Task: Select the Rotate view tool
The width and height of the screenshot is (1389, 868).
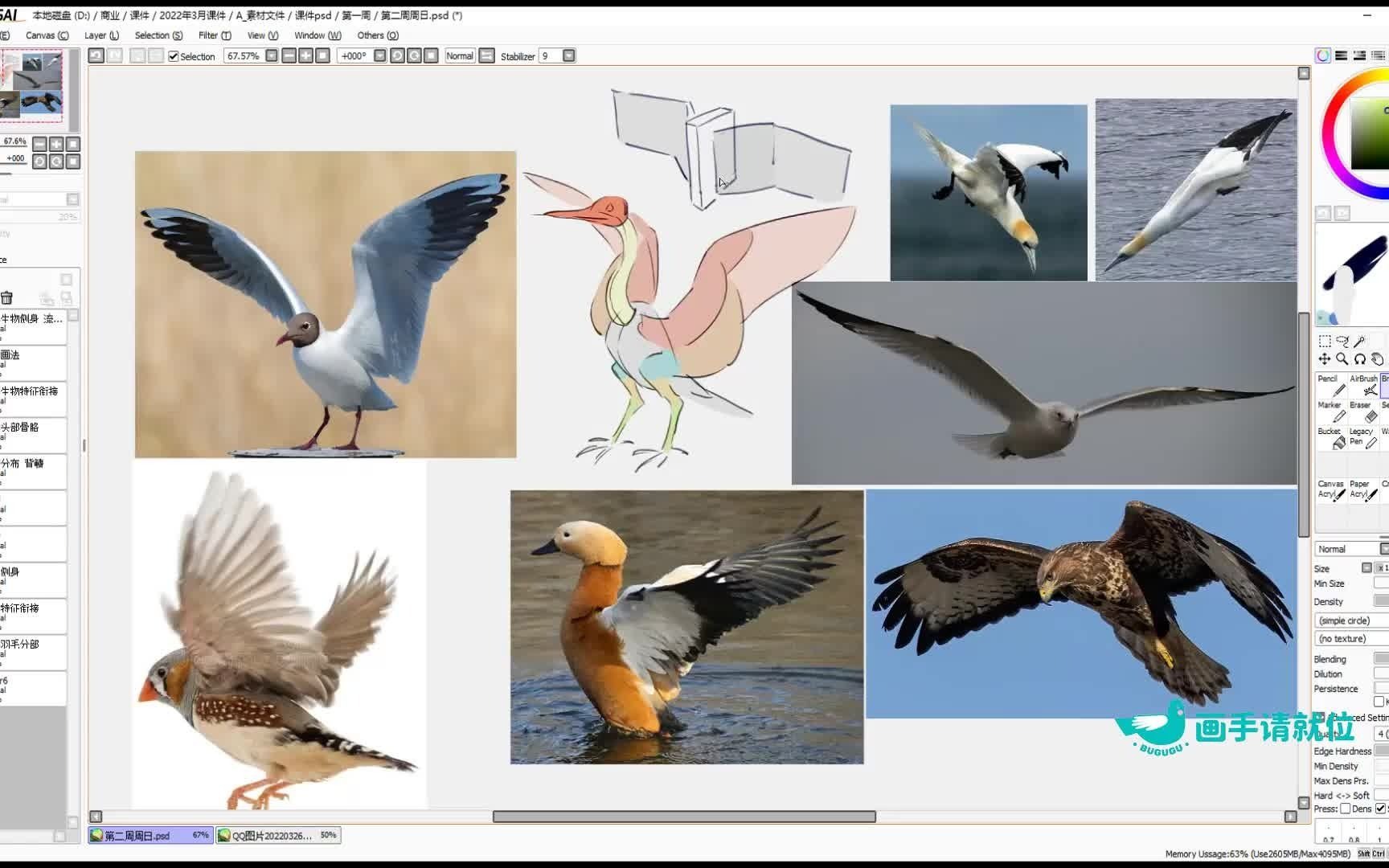Action: point(1360,358)
